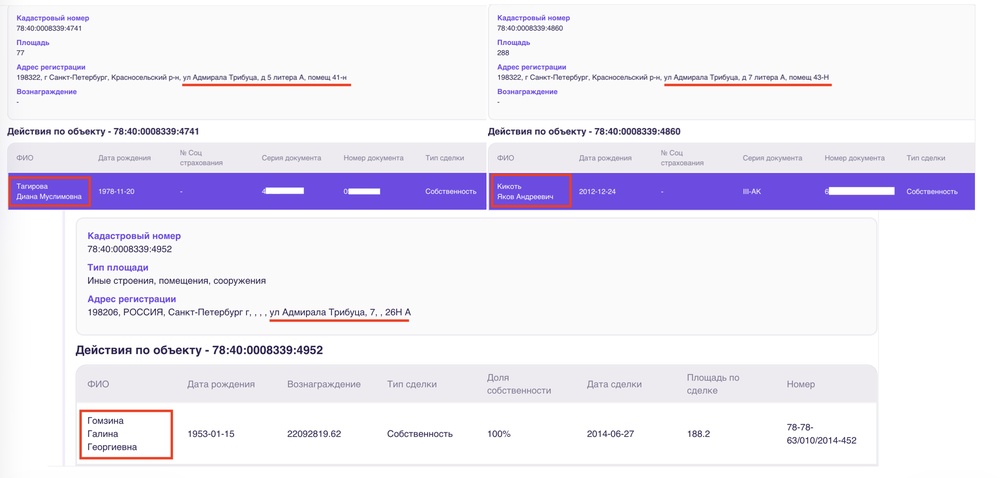
Task: Click the deal date 2014-06-27 cell
Action: pos(613,434)
